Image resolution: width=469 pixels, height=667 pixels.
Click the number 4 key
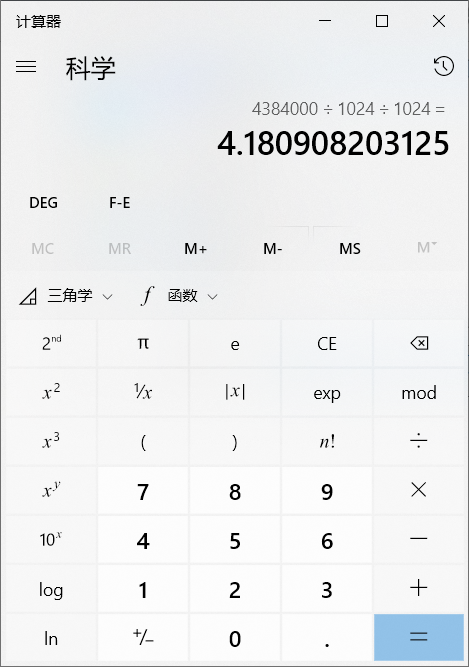(143, 539)
